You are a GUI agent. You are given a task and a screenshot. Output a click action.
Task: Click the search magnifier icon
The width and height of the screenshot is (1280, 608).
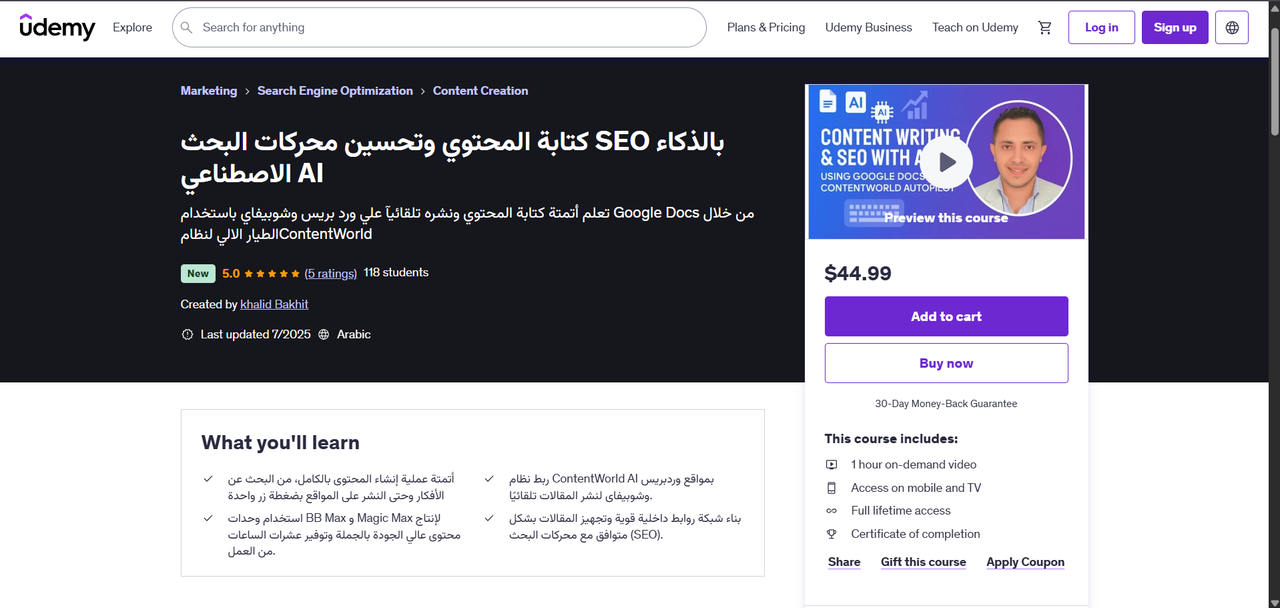pyautogui.click(x=187, y=28)
